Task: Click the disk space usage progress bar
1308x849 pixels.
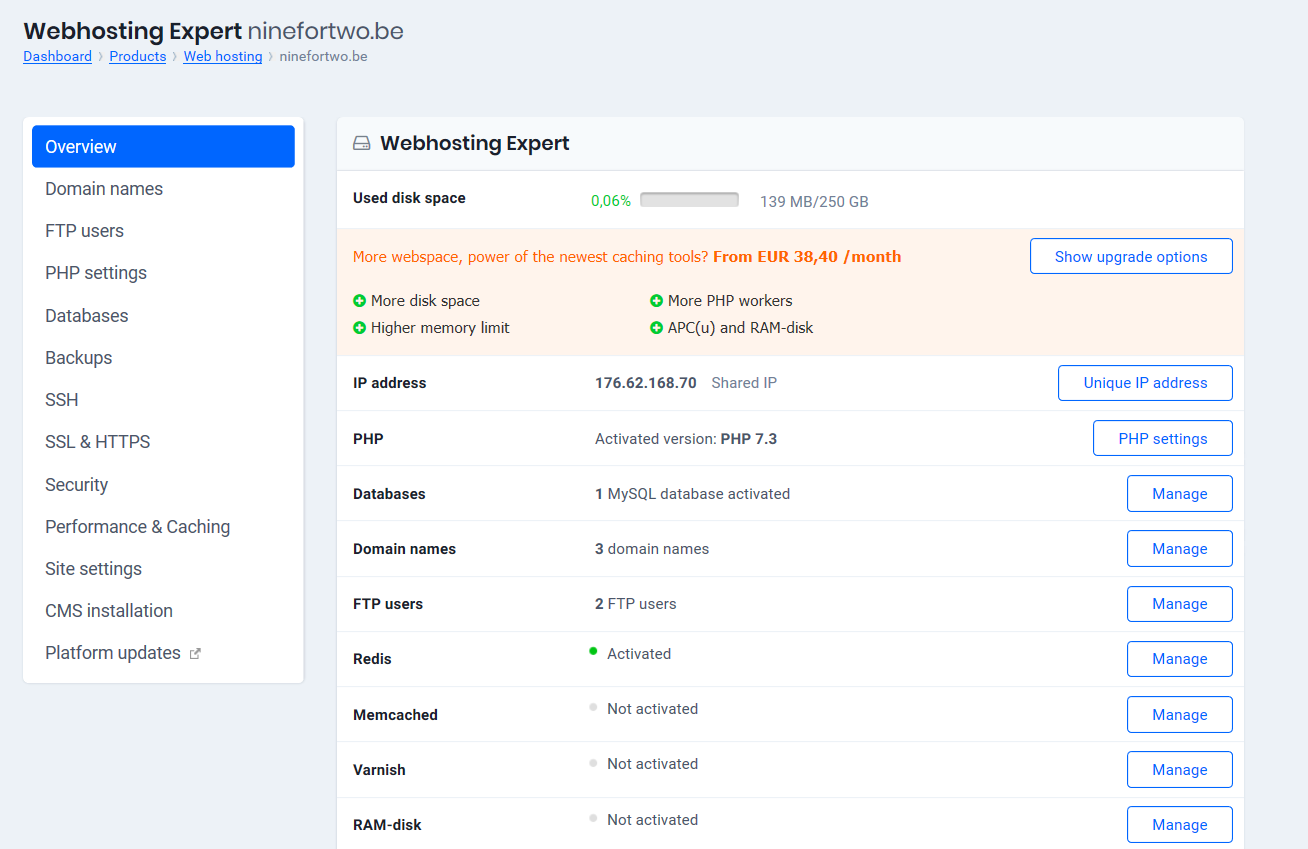Action: 689,198
